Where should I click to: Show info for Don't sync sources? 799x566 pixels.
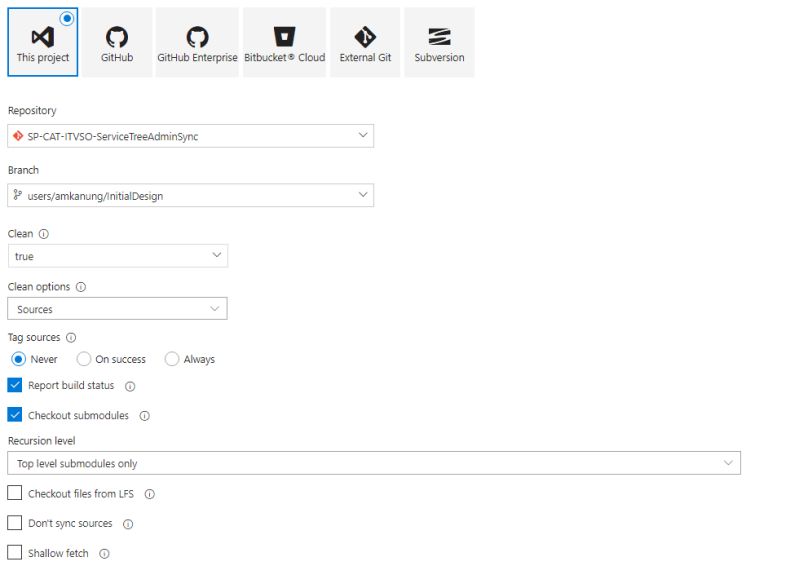click(128, 524)
